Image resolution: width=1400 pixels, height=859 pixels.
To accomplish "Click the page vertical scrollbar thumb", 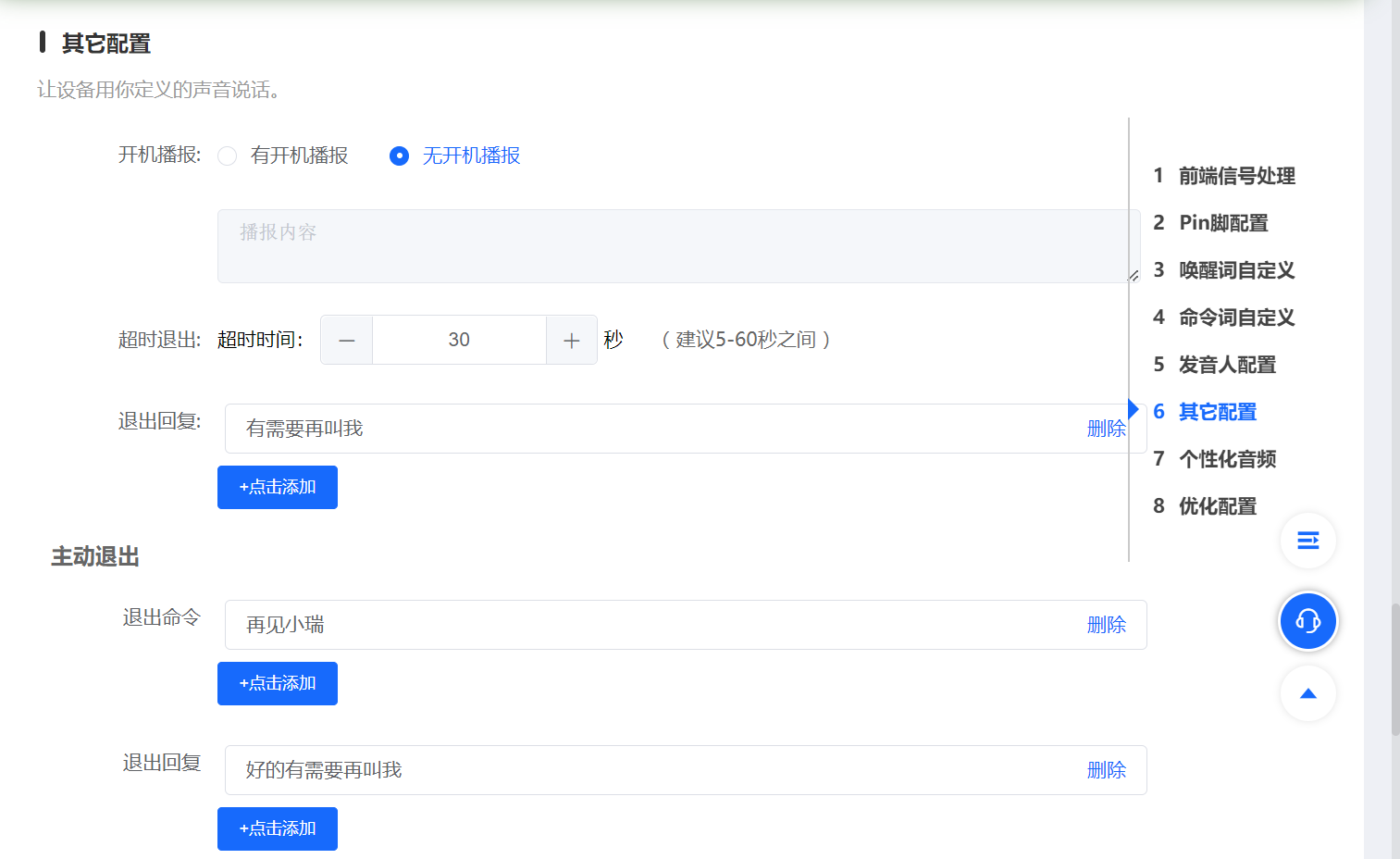I will click(x=1395, y=668).
